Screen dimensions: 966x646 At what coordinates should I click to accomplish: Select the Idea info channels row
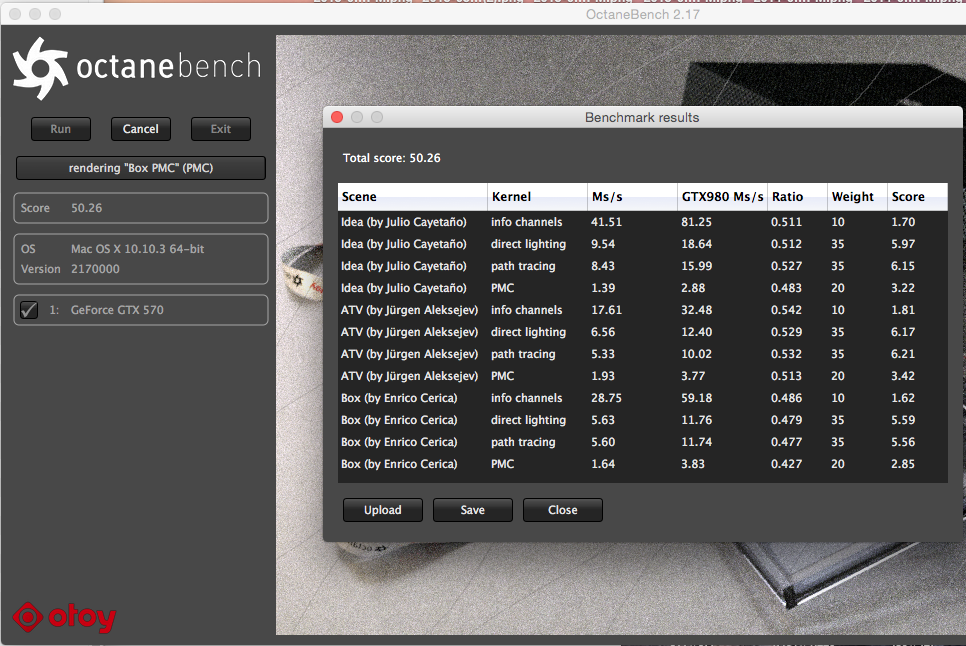pos(643,222)
